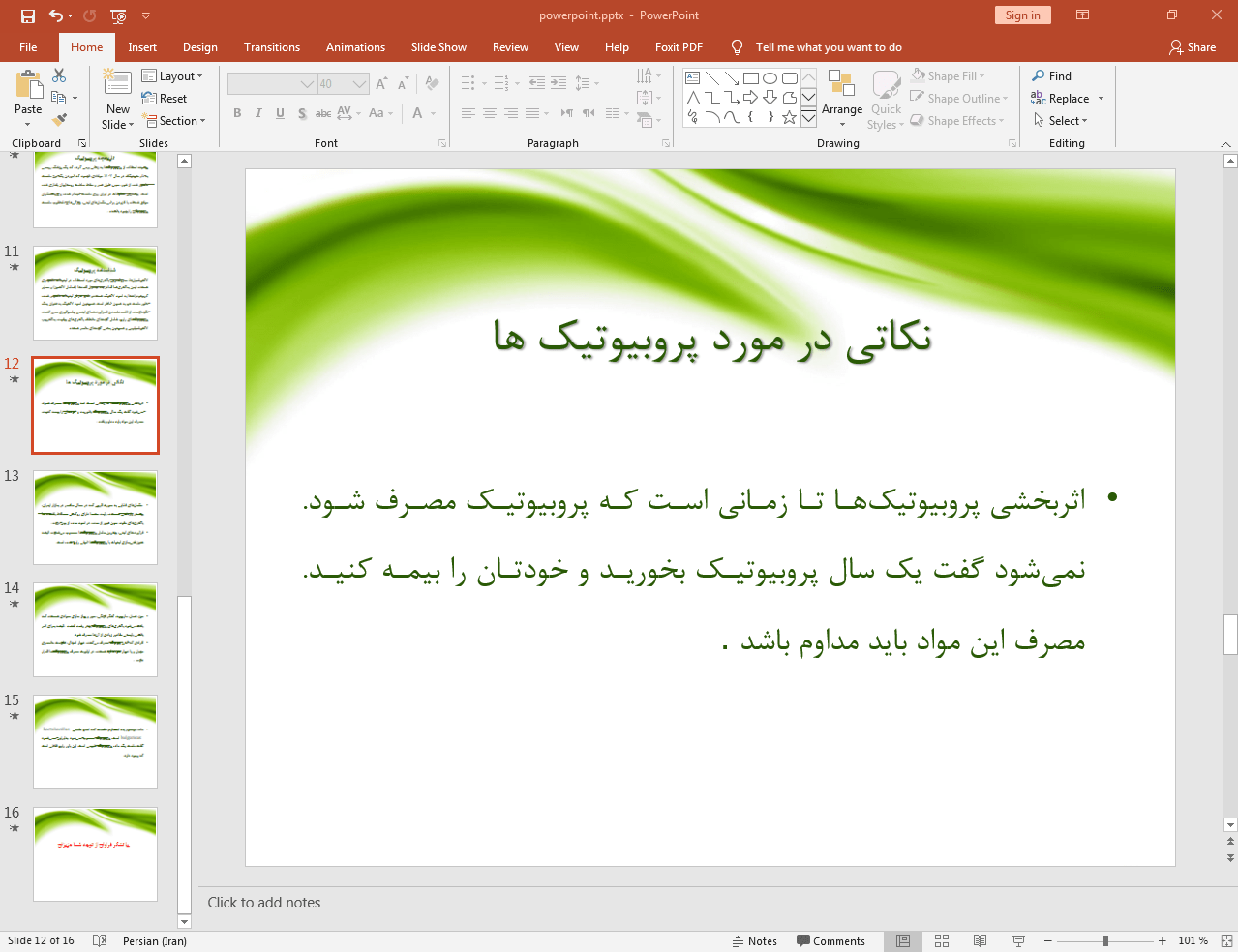Image resolution: width=1238 pixels, height=952 pixels.
Task: Click the Cut scissors icon
Action: coord(59,75)
